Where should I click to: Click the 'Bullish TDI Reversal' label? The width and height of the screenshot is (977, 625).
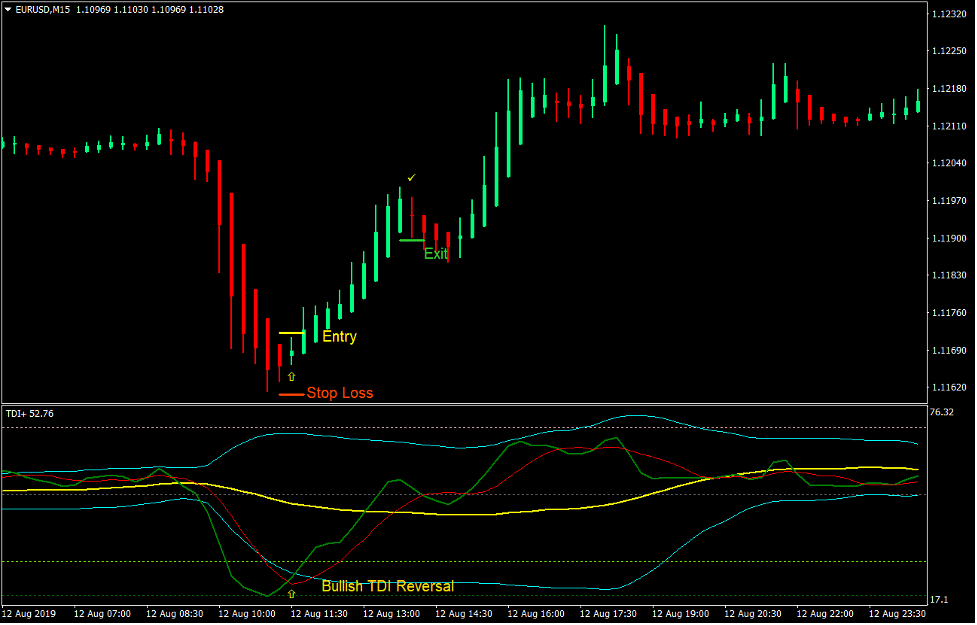click(387, 586)
